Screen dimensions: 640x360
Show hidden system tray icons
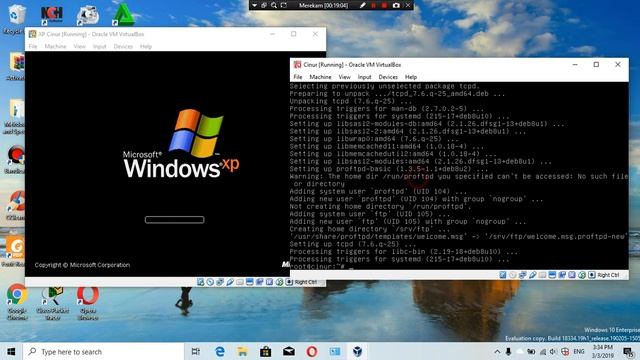coord(497,351)
